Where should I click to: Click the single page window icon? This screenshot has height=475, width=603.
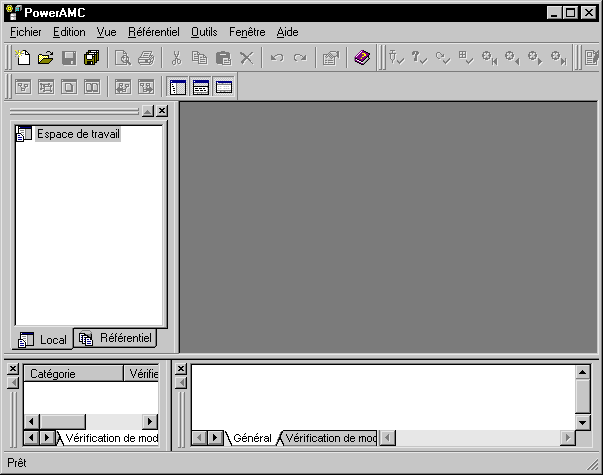[x=69, y=87]
